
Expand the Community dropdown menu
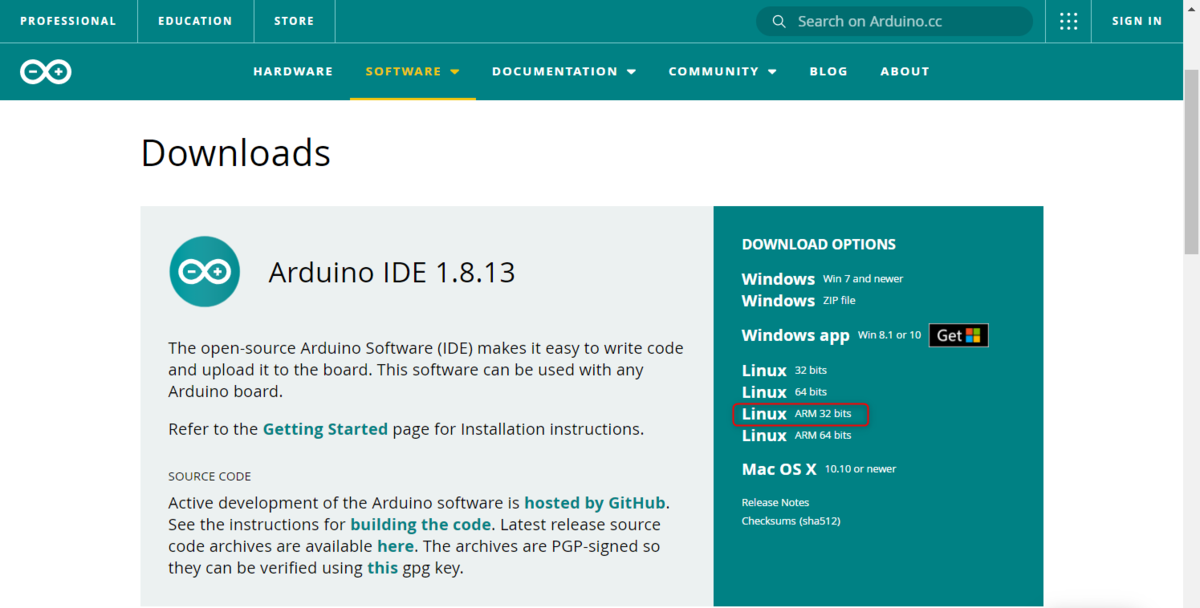tap(723, 72)
